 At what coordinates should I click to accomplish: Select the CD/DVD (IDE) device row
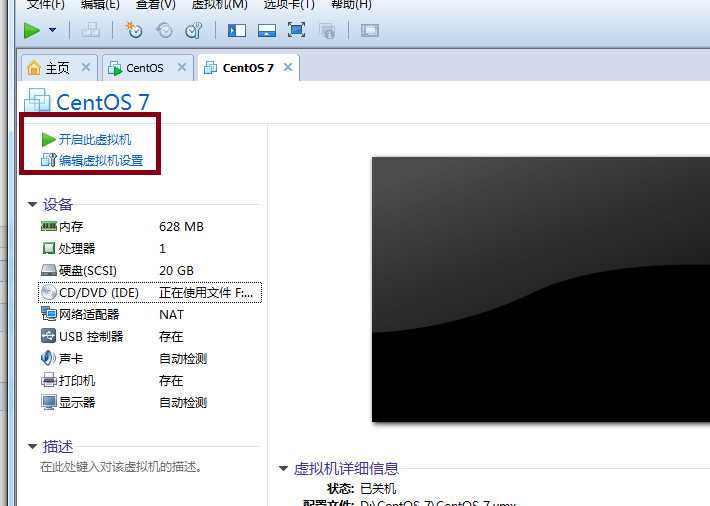(150, 293)
